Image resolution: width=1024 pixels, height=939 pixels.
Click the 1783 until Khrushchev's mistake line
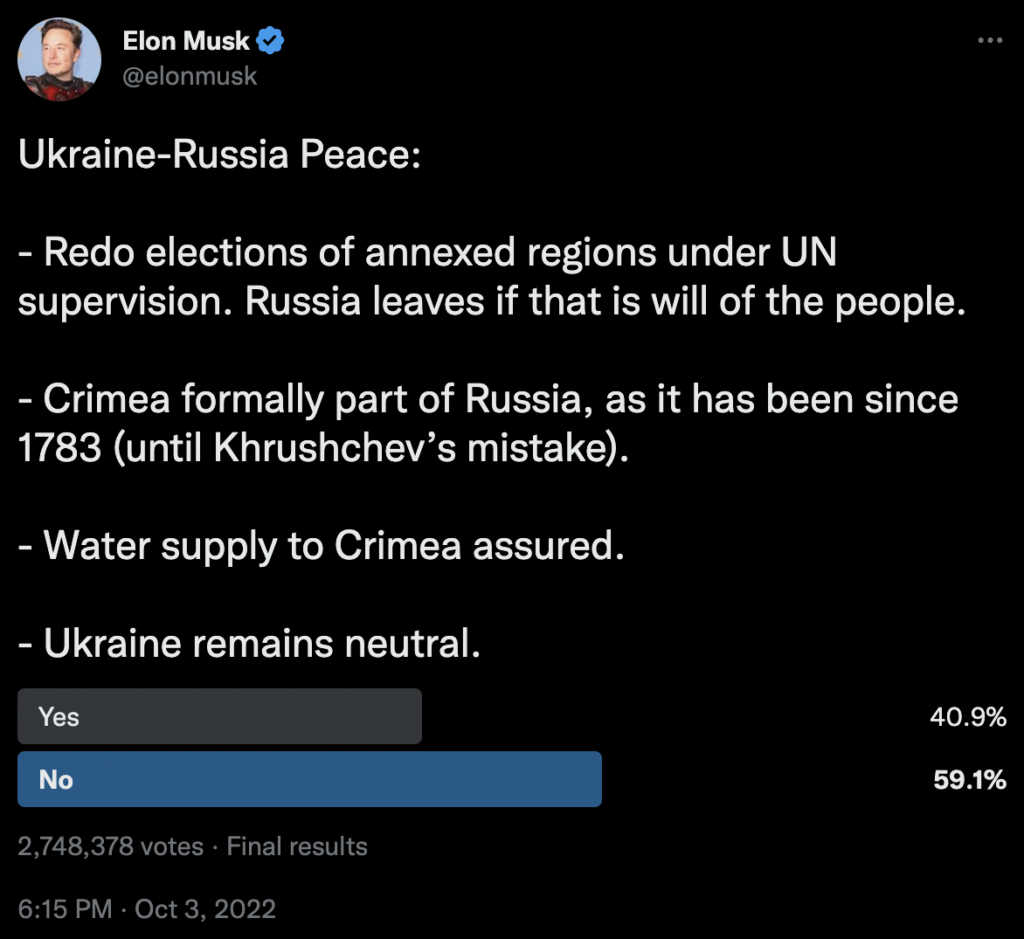click(324, 449)
